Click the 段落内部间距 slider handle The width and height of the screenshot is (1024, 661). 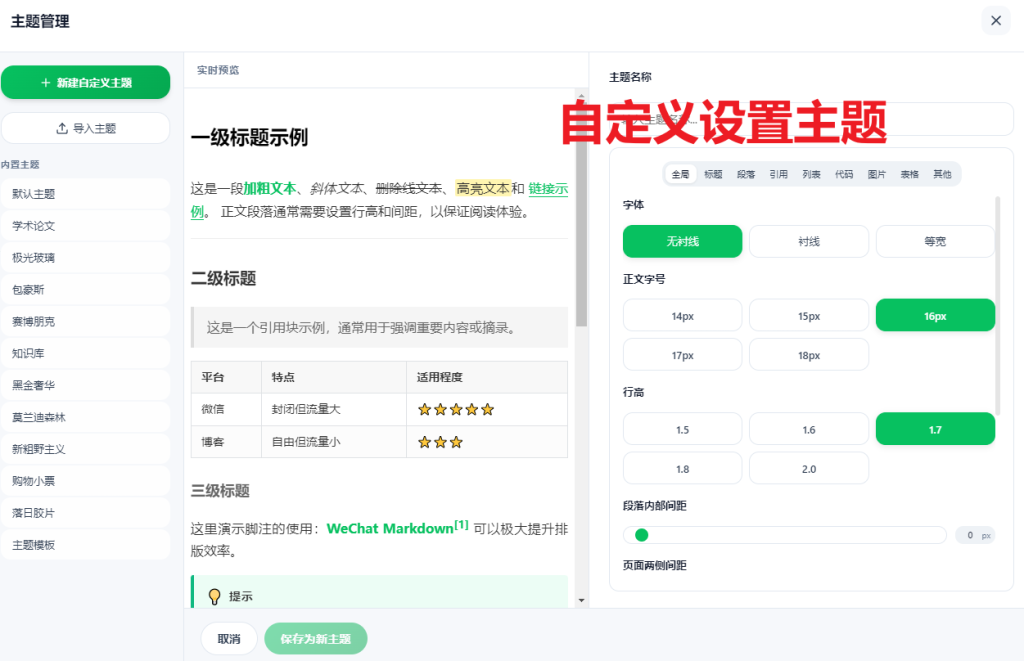641,535
